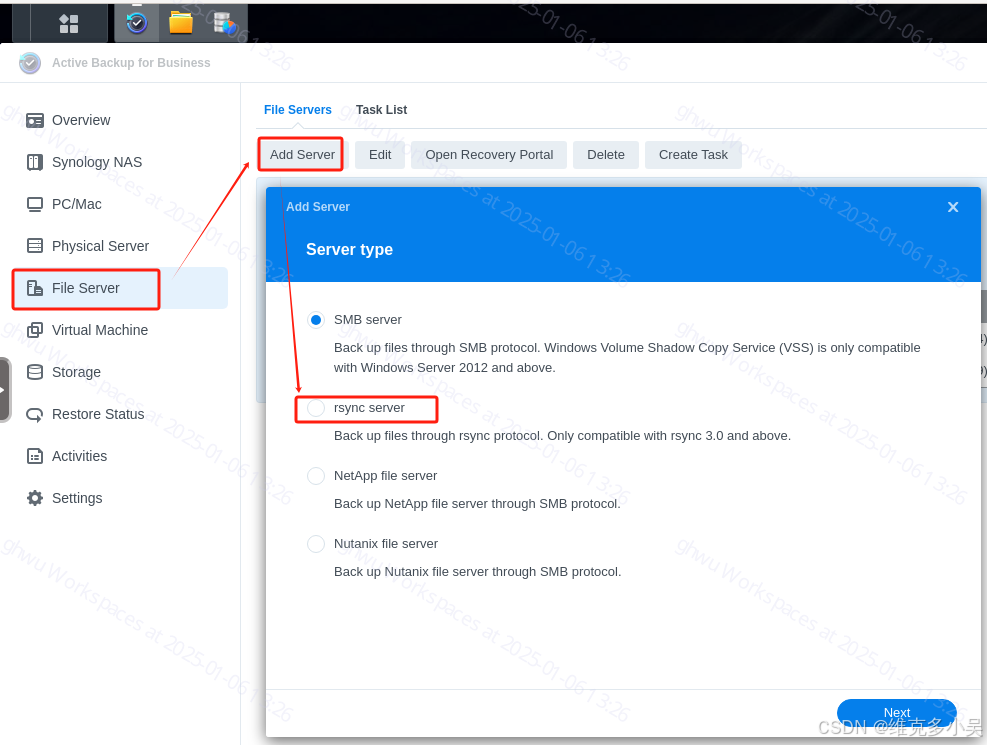Click the Create Task button
The width and height of the screenshot is (987, 745).
point(693,155)
